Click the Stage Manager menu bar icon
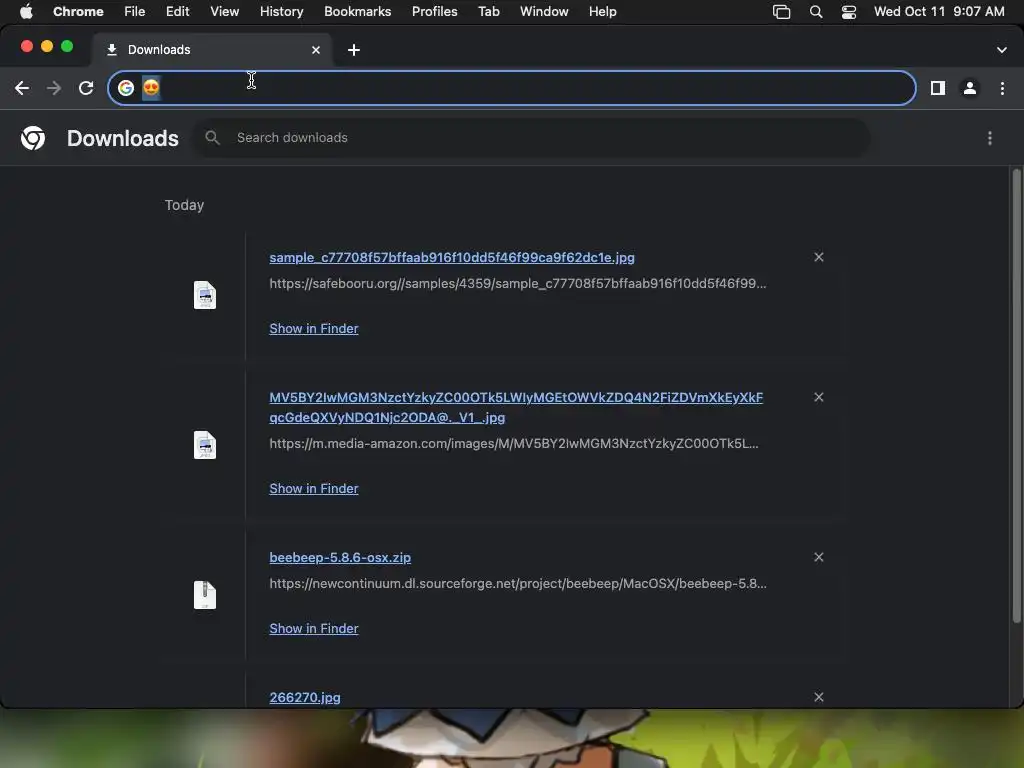 point(782,12)
